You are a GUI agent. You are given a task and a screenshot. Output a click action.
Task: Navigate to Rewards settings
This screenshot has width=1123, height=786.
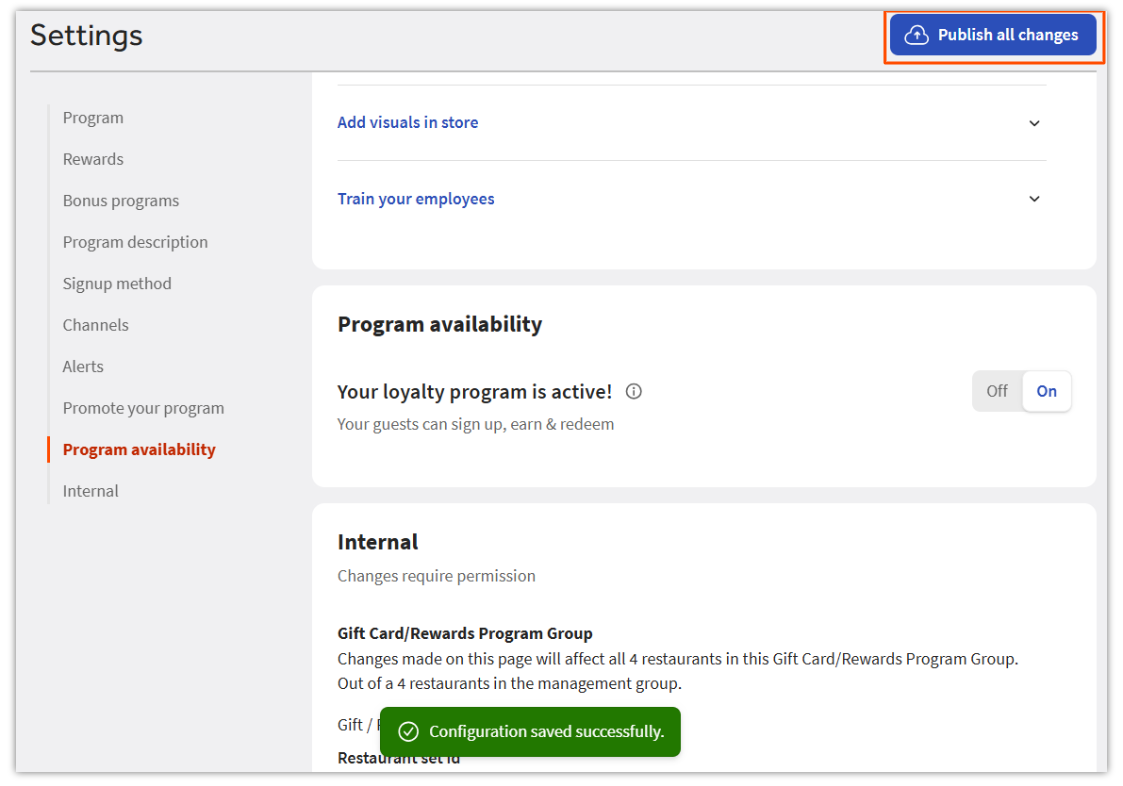pyautogui.click(x=93, y=159)
